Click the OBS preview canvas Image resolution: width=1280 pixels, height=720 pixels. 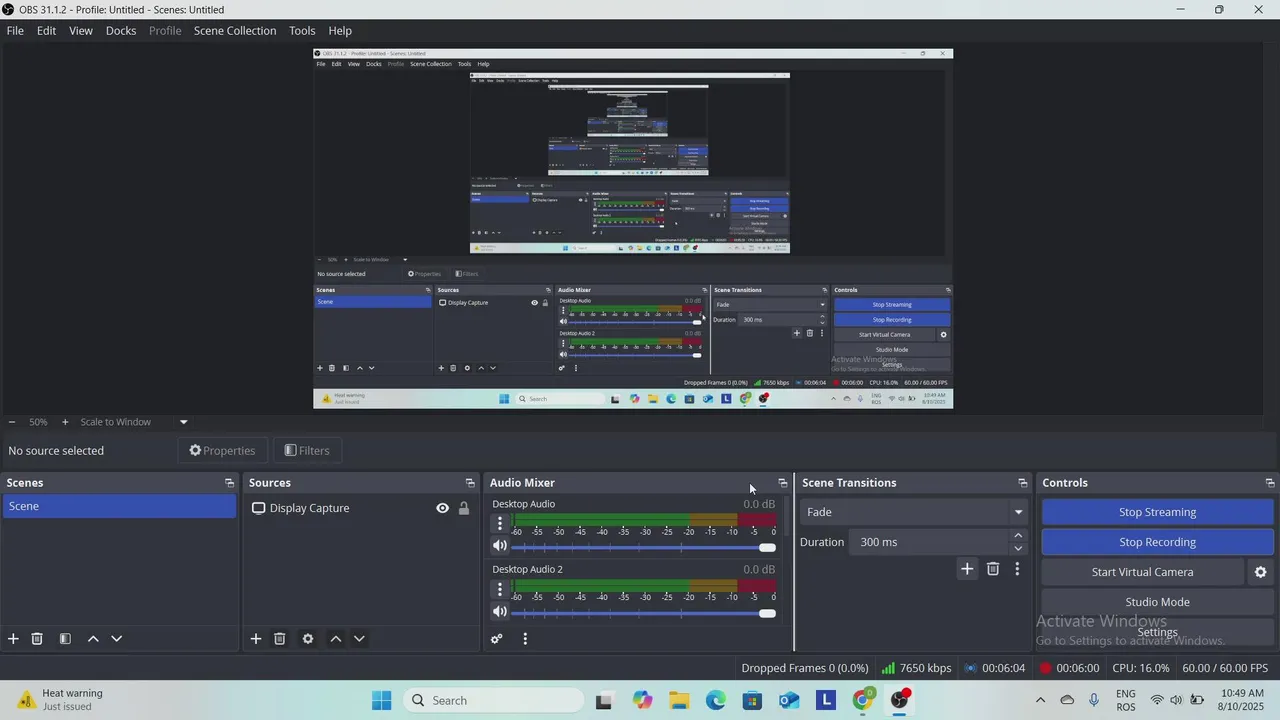(633, 229)
